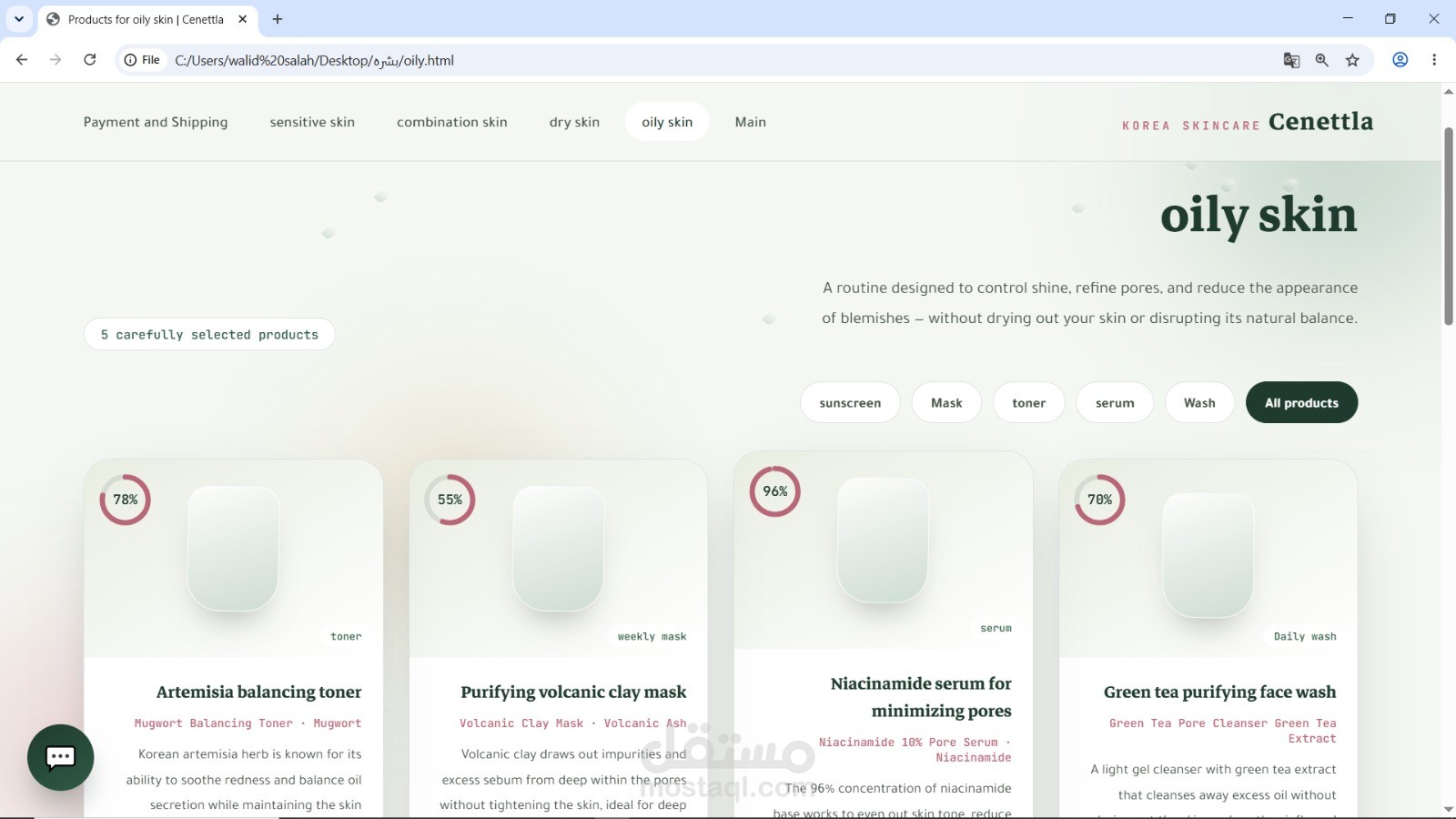Open the tab search dropdown arrow
This screenshot has width=1456, height=819.
(x=18, y=19)
